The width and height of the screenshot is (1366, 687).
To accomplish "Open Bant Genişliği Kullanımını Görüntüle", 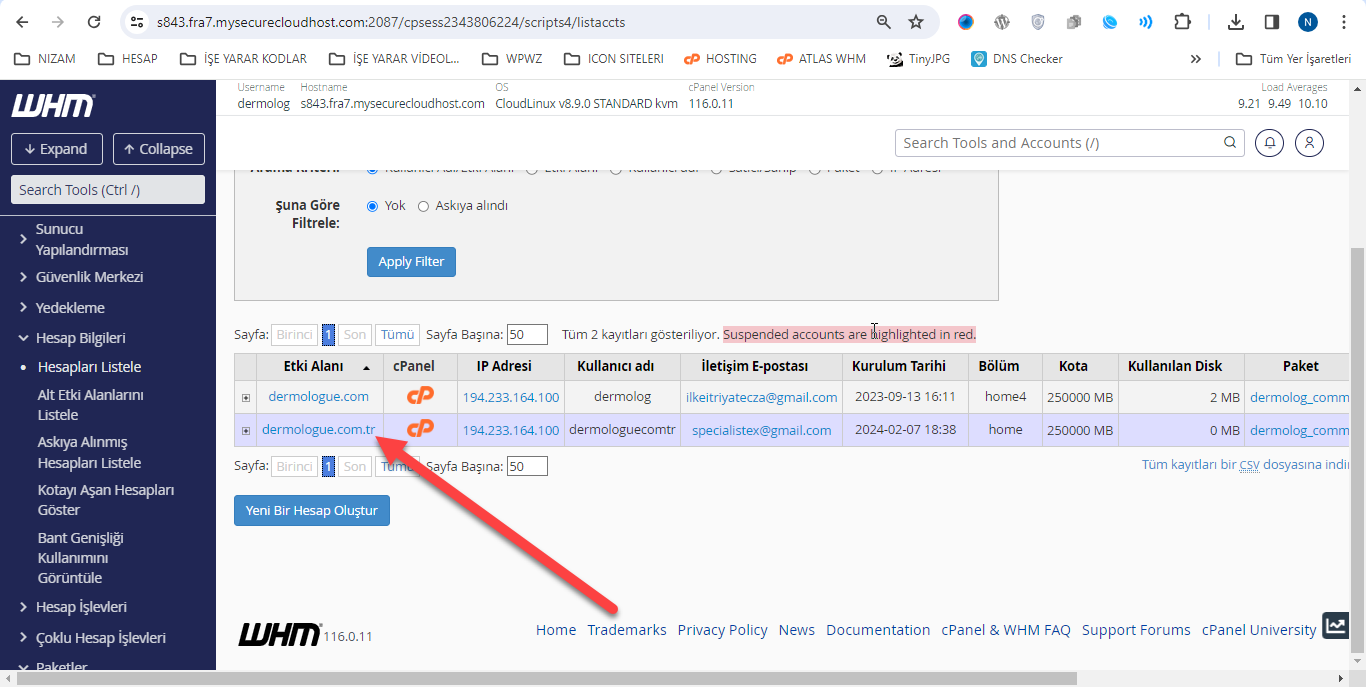I will click(81, 558).
